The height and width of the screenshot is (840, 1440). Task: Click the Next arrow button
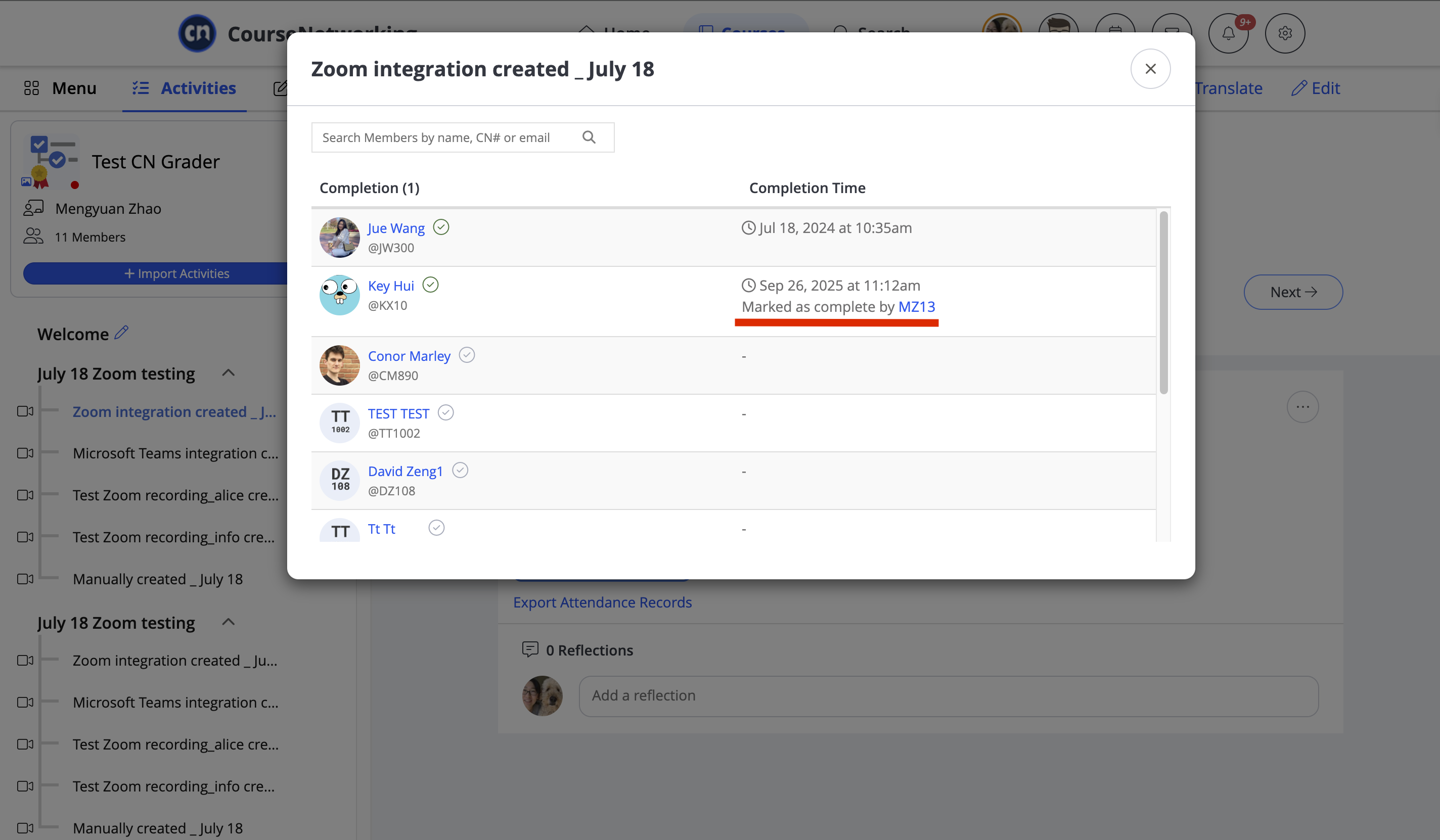coord(1293,292)
